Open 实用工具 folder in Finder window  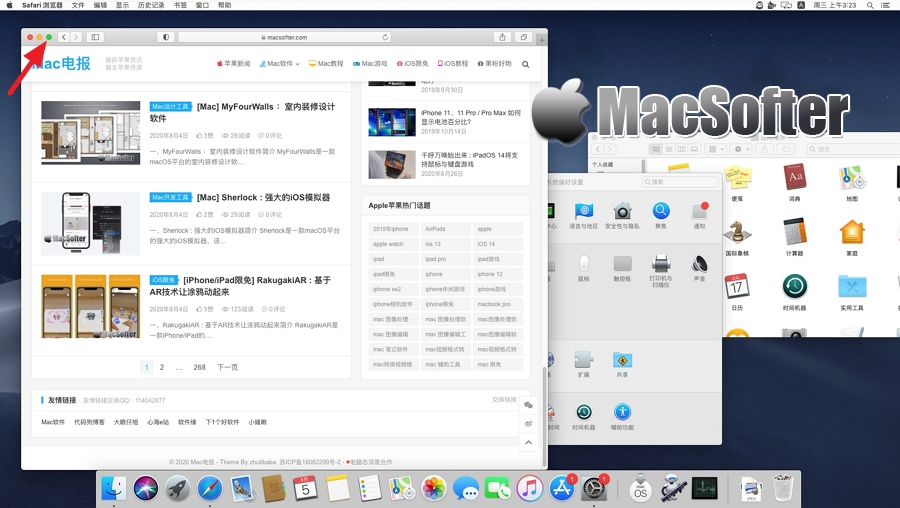click(852, 292)
